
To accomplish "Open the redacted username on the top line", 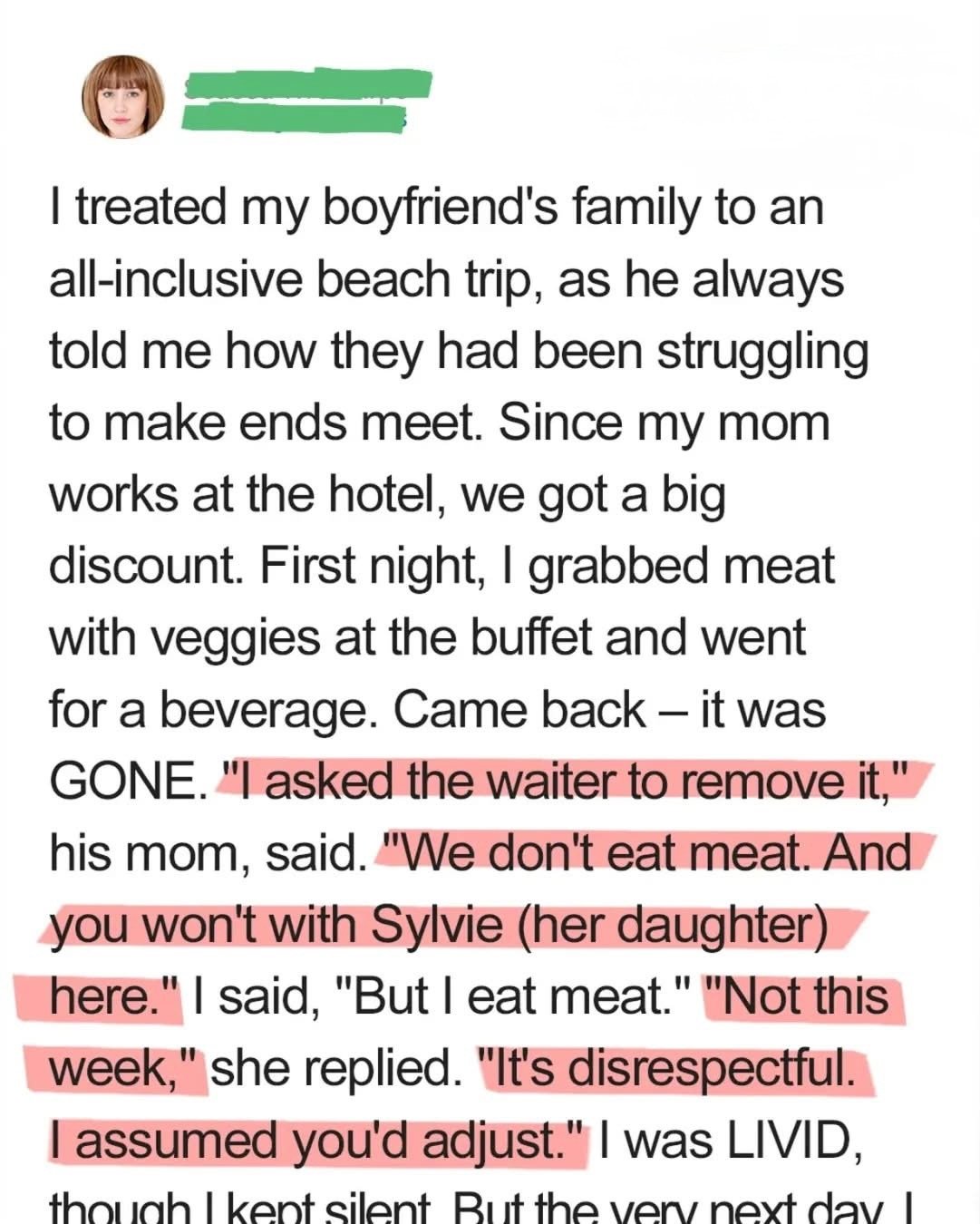I will tap(307, 83).
